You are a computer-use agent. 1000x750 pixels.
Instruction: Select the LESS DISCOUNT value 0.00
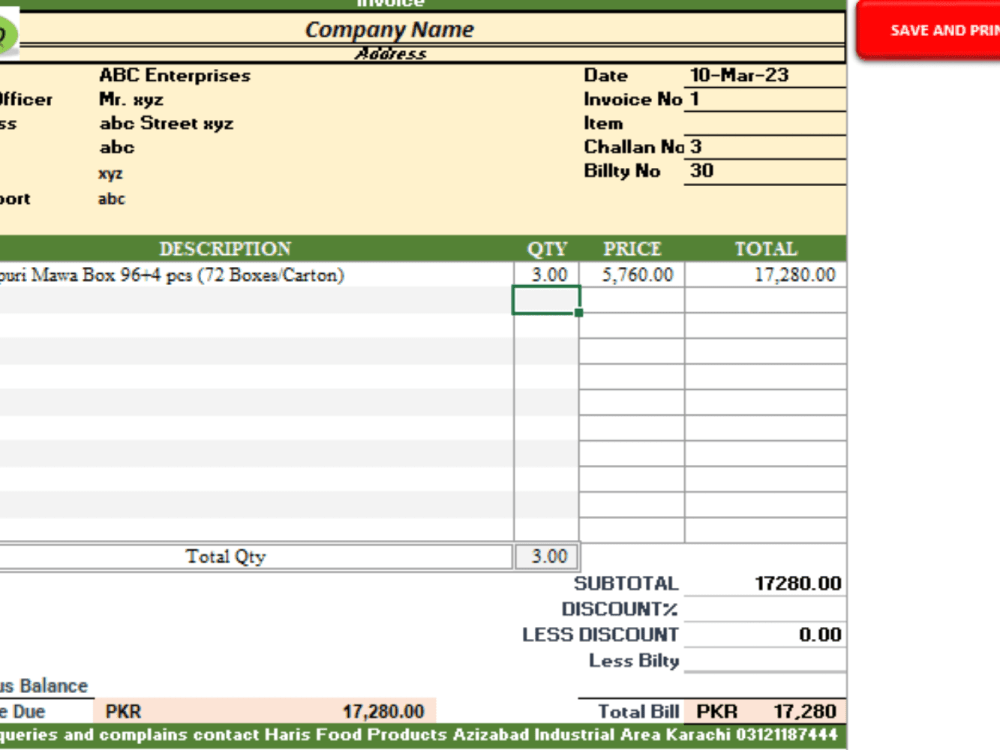[765, 635]
